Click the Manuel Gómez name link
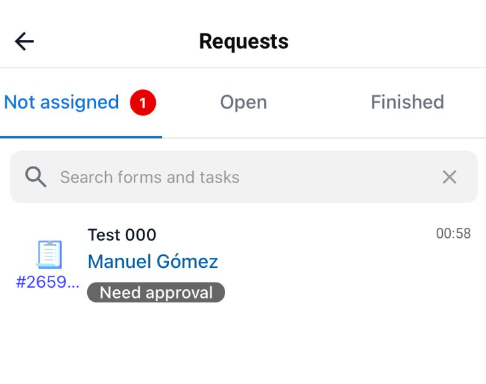486x384 pixels. click(x=153, y=261)
